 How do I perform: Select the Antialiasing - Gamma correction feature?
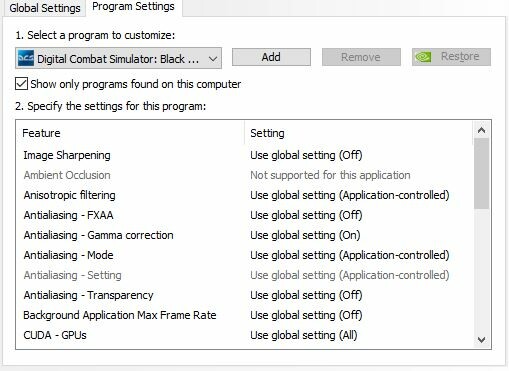[98, 235]
